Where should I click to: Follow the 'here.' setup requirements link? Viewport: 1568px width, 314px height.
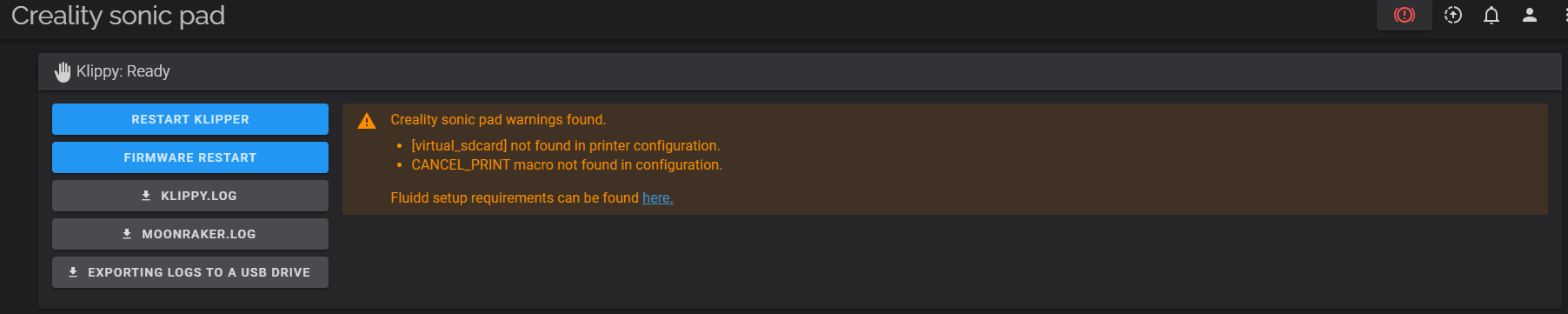[x=658, y=198]
